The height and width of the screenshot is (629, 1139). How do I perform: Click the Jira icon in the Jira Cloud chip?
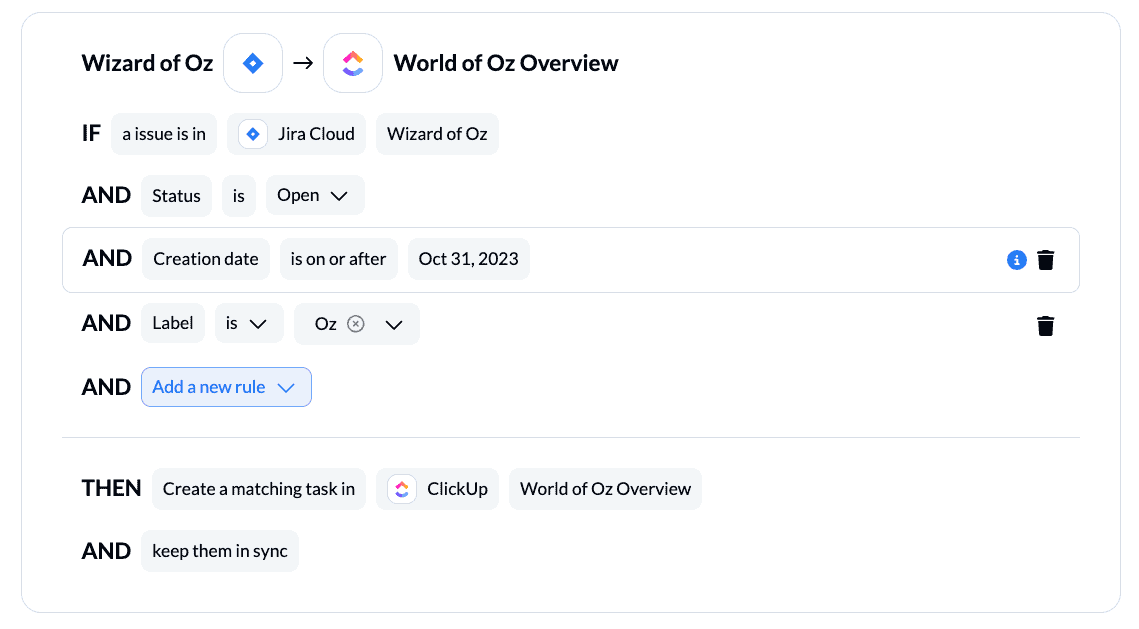click(253, 134)
